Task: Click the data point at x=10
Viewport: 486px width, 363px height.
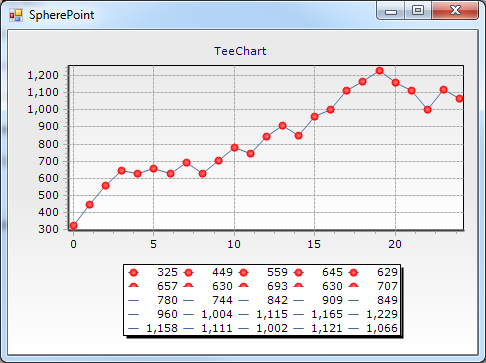Action: [234, 148]
